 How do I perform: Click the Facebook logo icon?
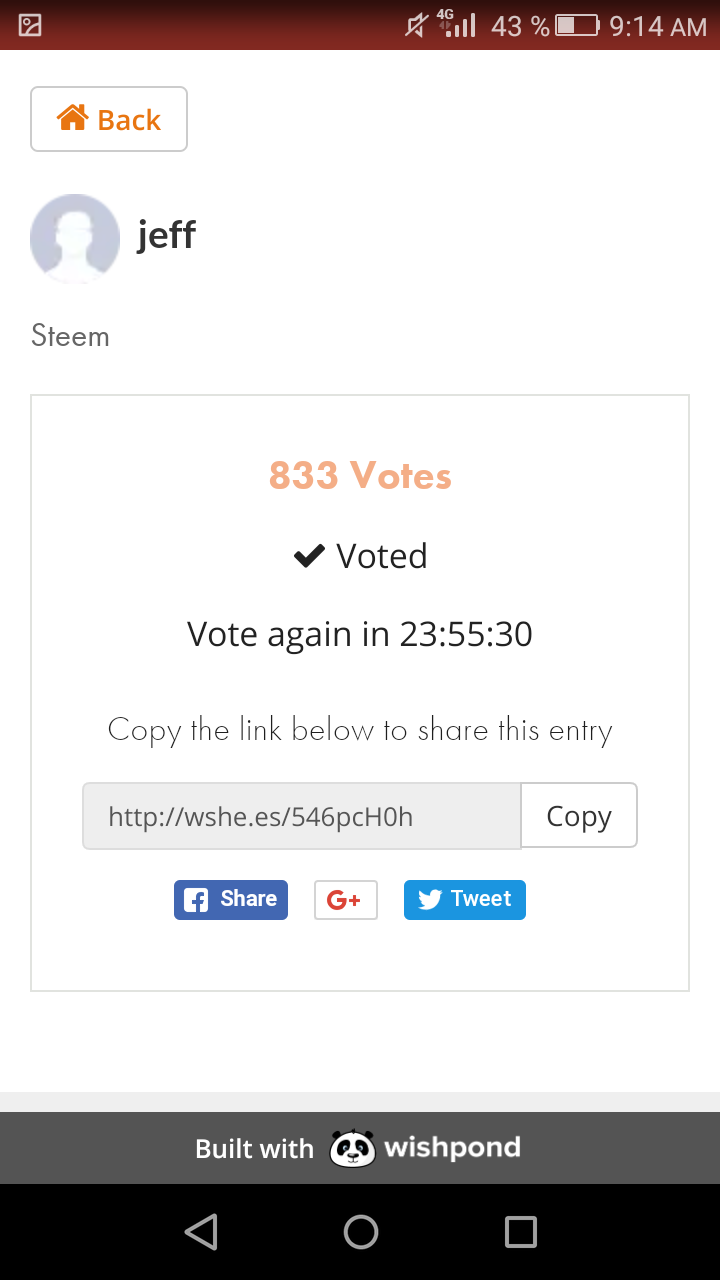(x=197, y=900)
